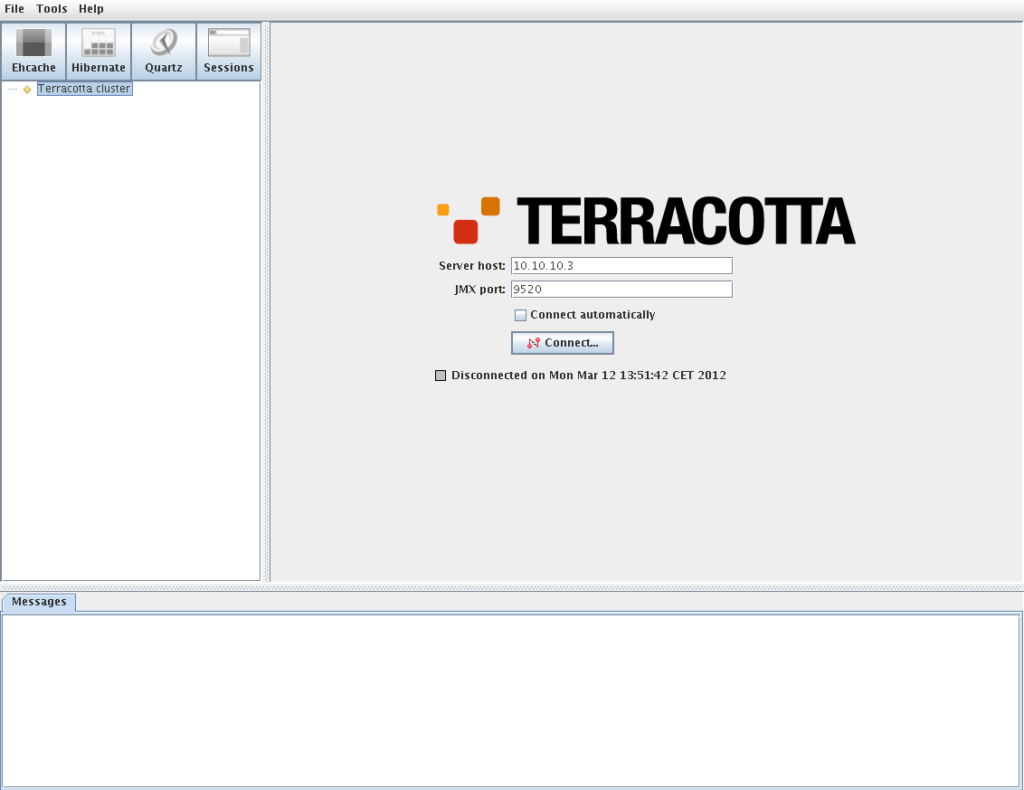Click the gray disconnected status indicator
The image size is (1024, 790).
441,375
